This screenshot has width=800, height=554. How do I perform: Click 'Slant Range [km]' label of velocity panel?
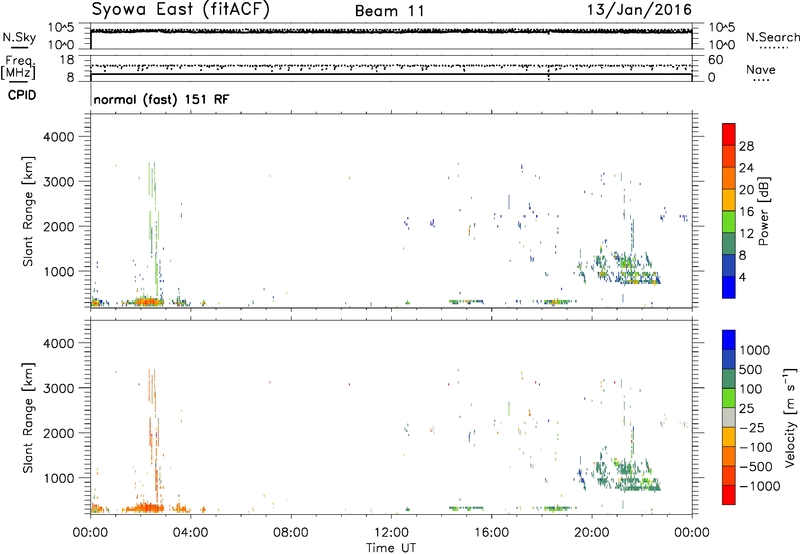[28, 418]
